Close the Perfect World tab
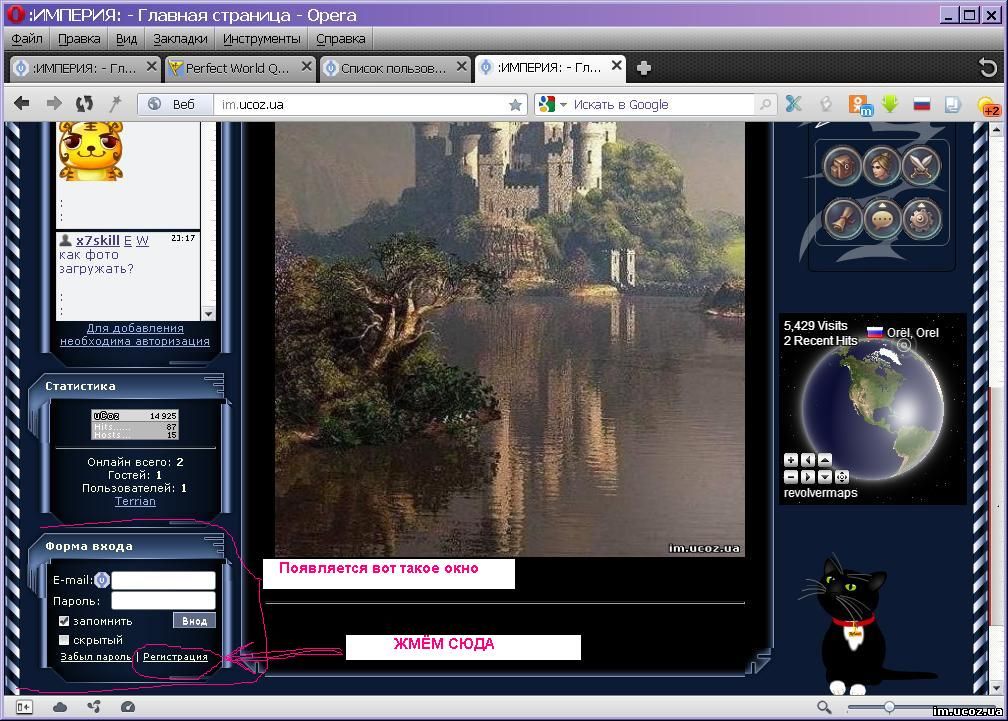Screen dimensions: 1008x721 307,66
